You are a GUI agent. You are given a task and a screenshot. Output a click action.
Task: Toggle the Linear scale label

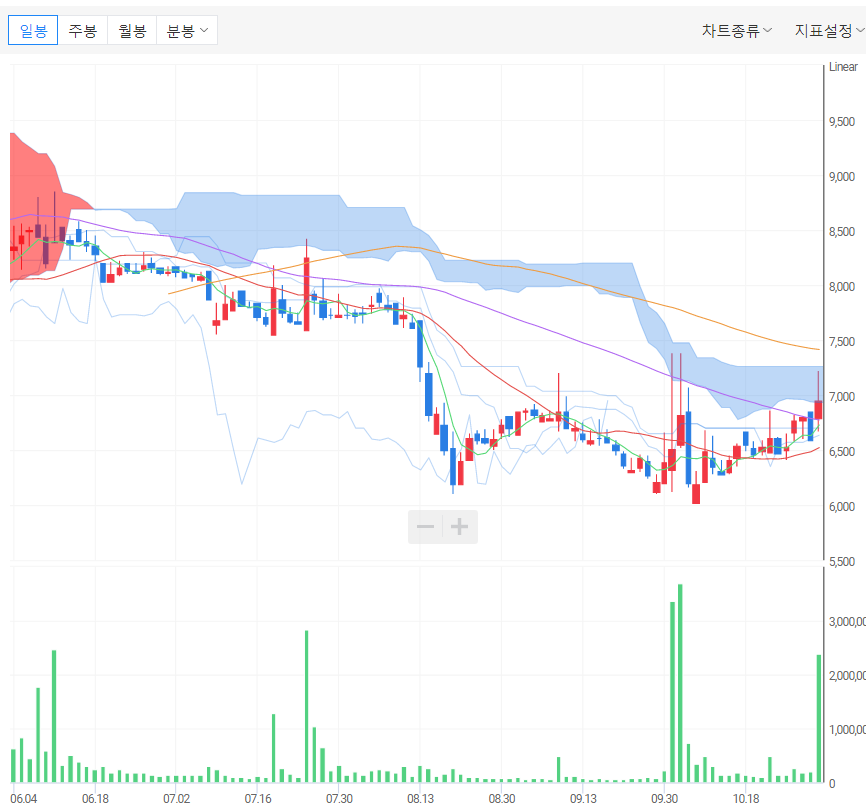843,67
